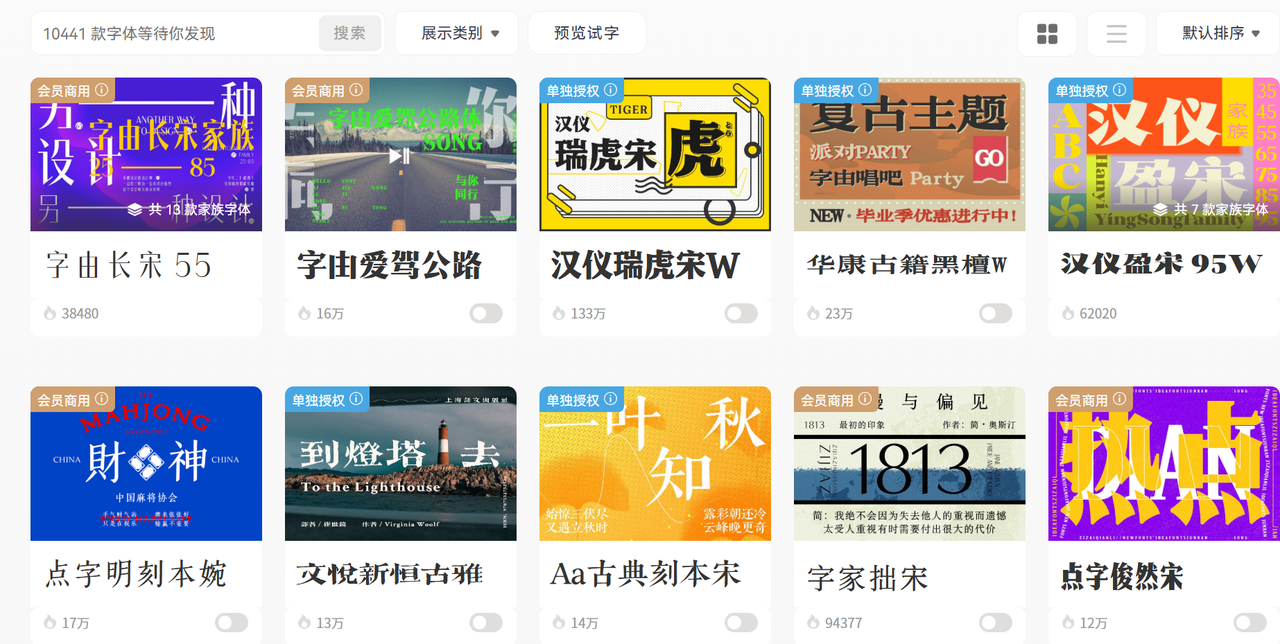Expand the 默认排序 sort dropdown
1280x644 pixels.
click(1220, 33)
